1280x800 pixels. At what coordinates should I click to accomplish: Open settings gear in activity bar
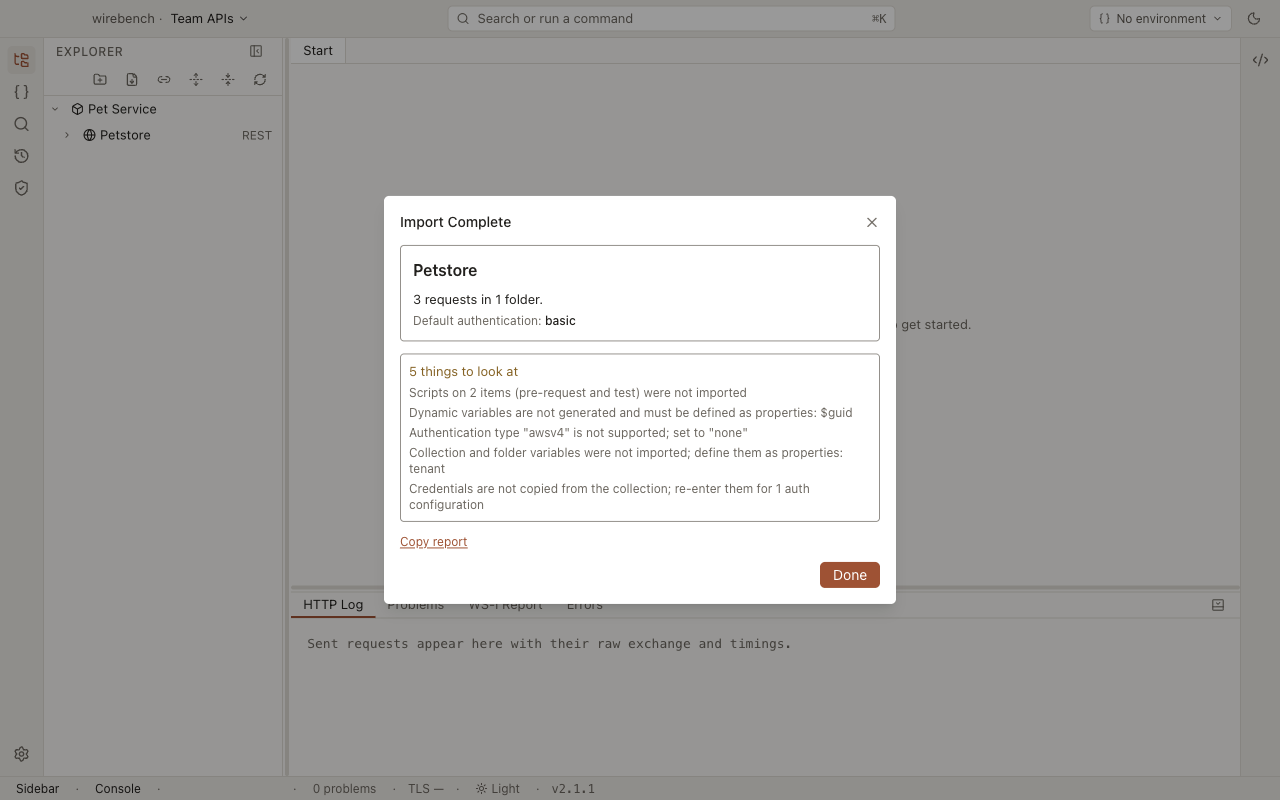pos(21,754)
